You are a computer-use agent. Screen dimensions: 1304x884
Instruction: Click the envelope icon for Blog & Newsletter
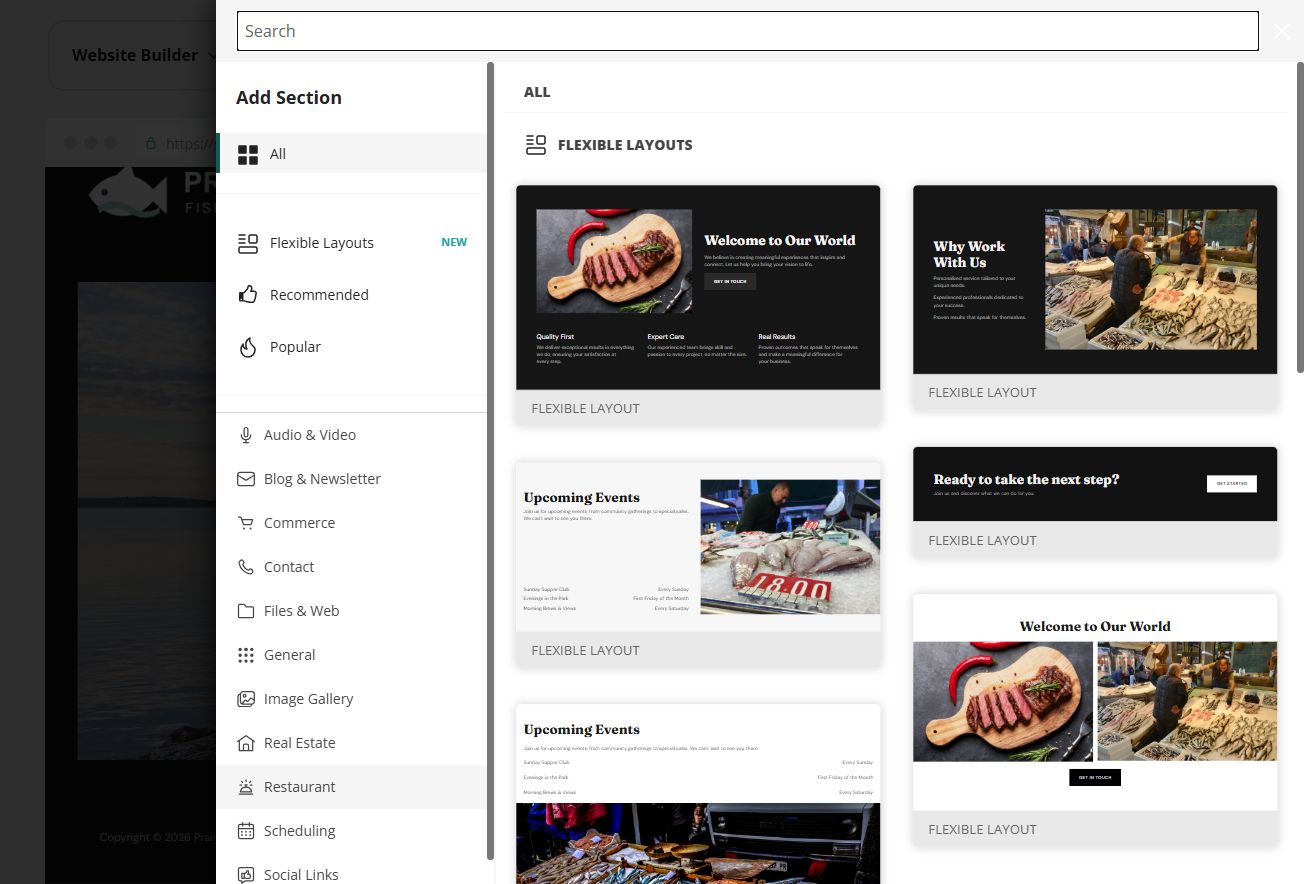246,479
